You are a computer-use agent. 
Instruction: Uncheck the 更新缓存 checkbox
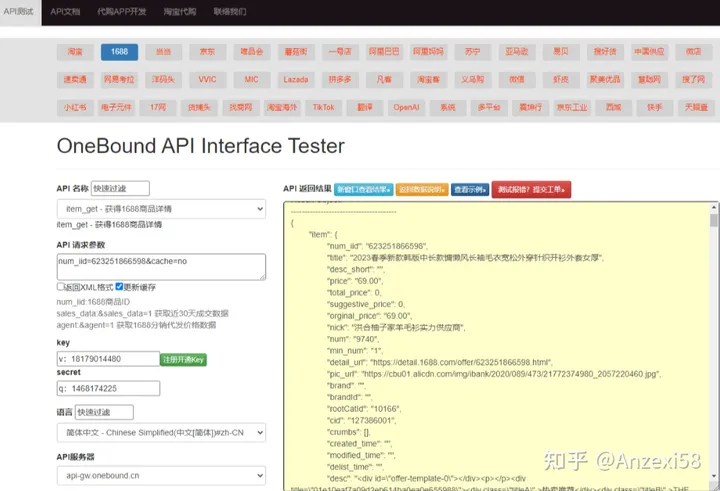[x=119, y=287]
